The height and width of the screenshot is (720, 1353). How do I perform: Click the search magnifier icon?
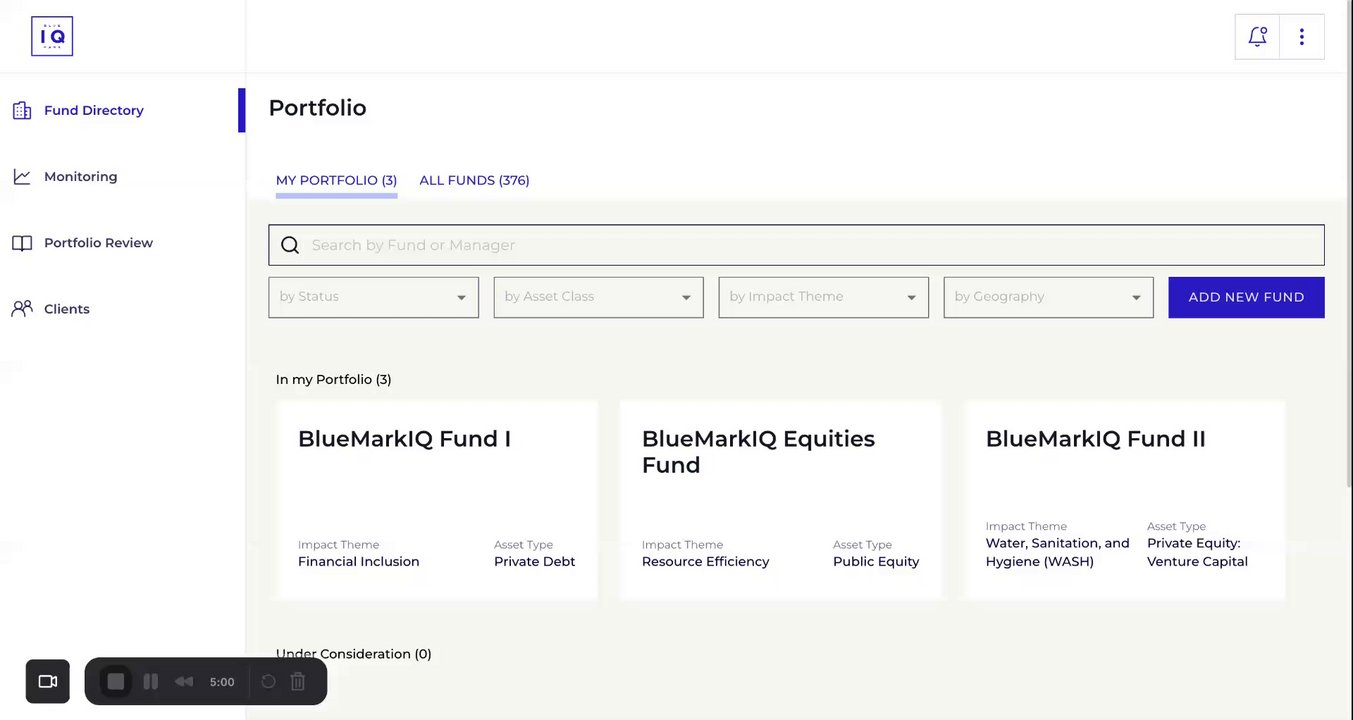290,245
